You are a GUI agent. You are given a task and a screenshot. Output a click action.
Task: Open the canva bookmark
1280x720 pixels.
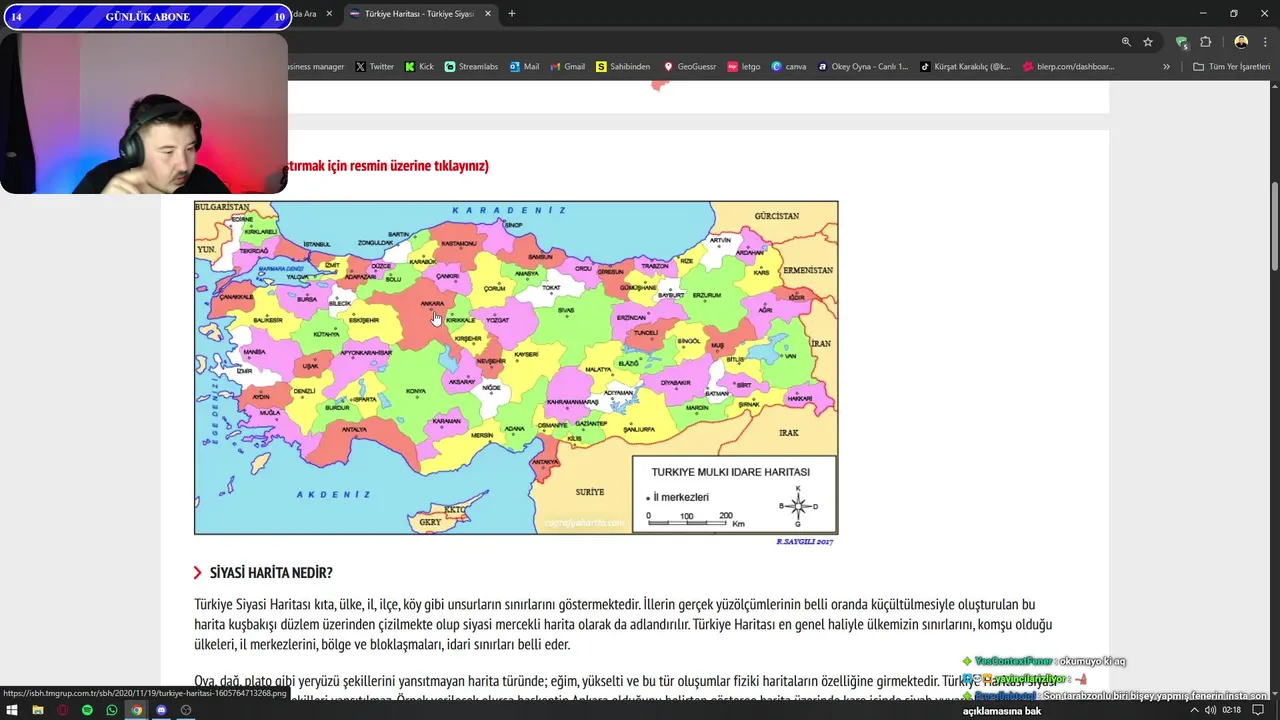[789, 67]
